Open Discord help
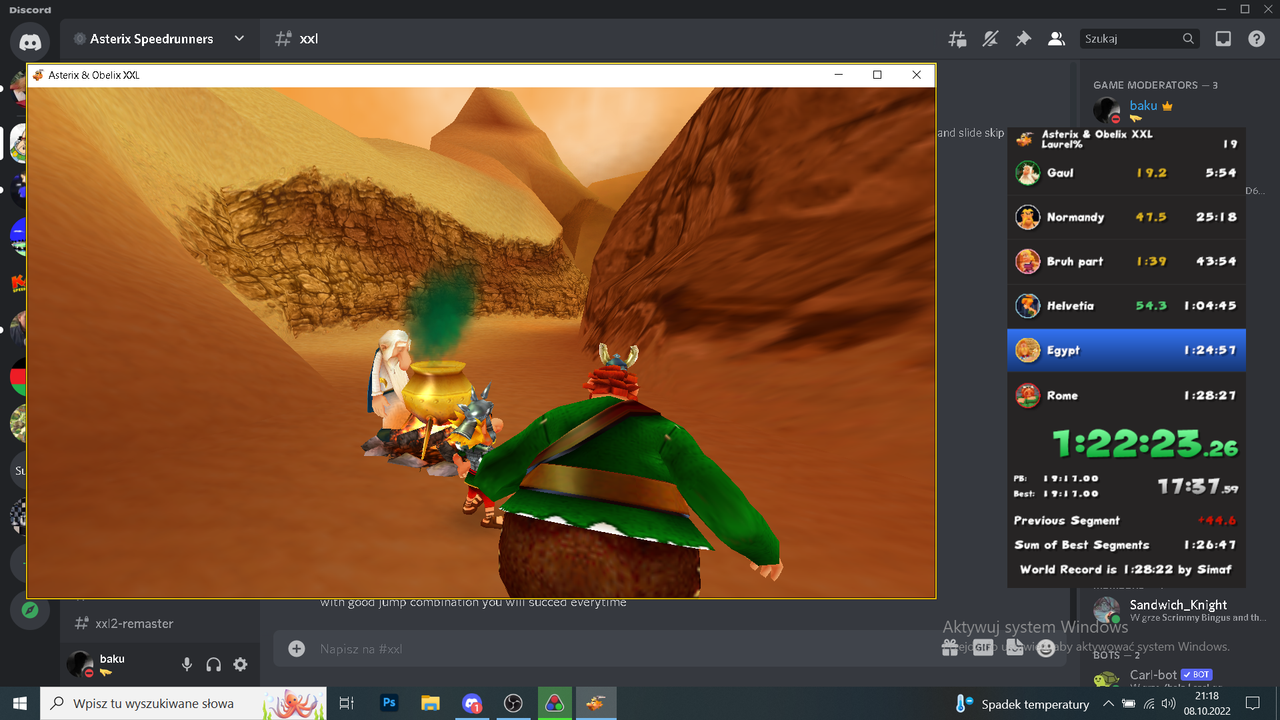 [x=1257, y=39]
